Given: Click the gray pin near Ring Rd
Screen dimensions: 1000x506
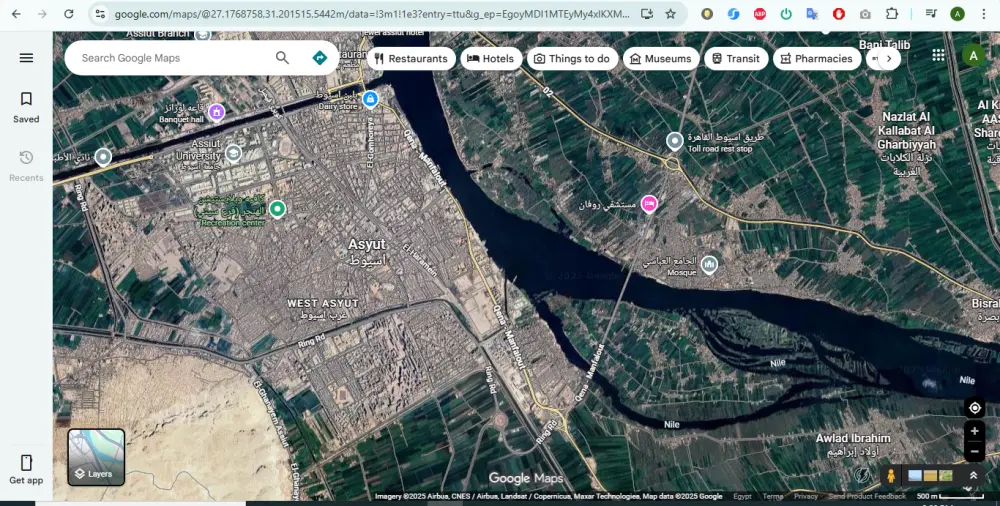Looking at the screenshot, I should pos(103,156).
